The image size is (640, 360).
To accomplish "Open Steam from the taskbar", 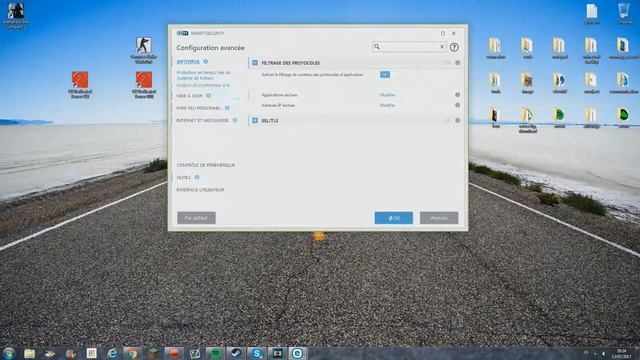I will 236,353.
